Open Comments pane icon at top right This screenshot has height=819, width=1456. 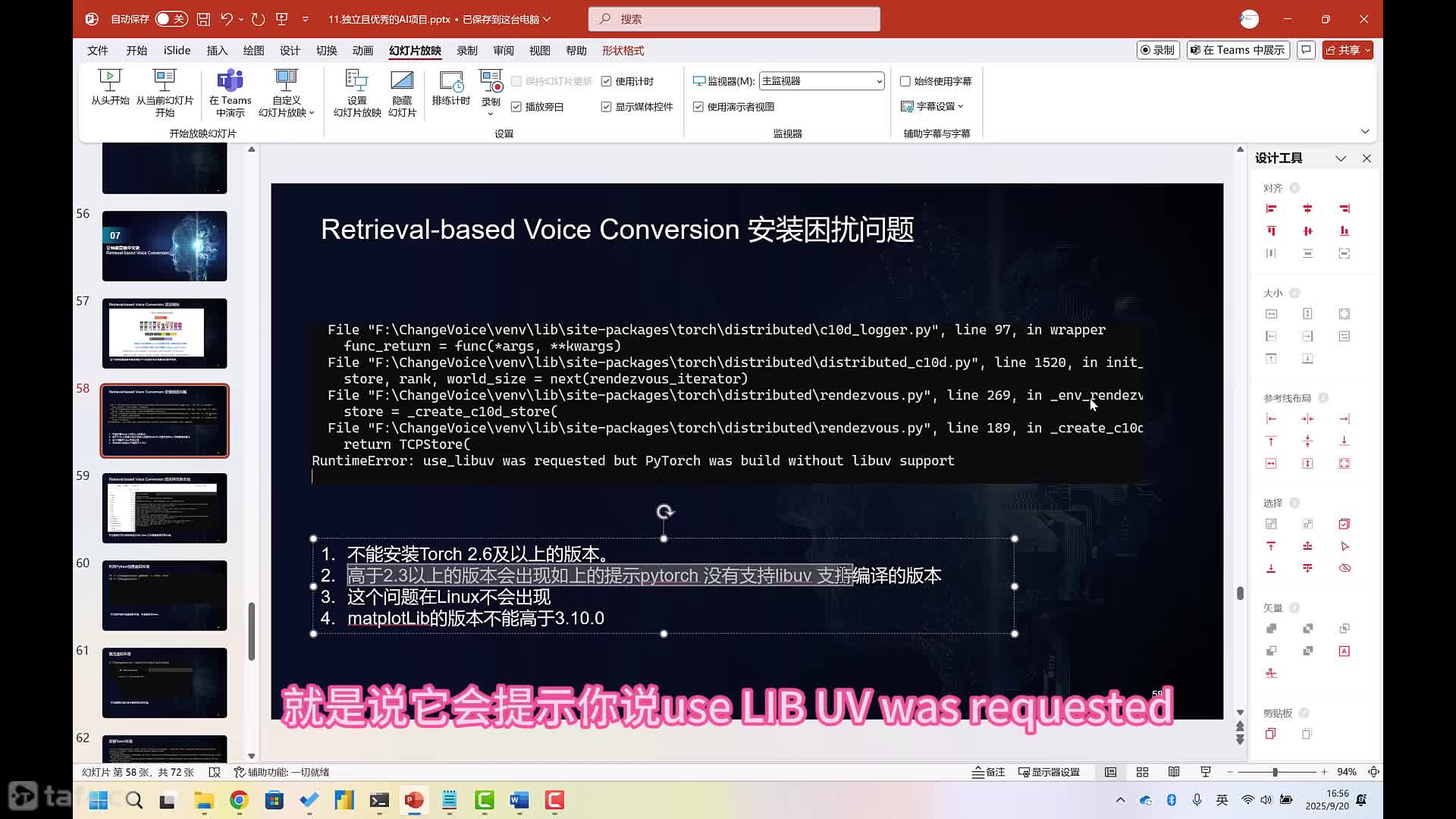point(1306,50)
